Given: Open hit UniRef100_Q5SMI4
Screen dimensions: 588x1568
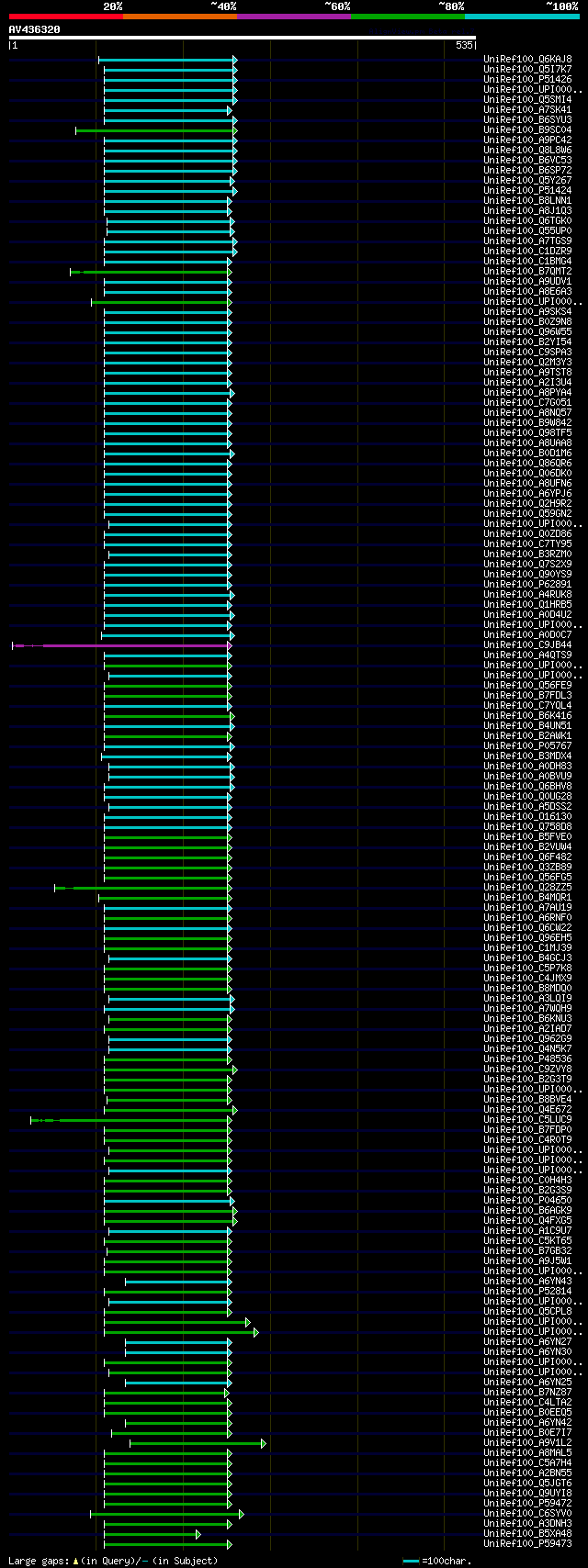Looking at the screenshot, I should (x=527, y=100).
